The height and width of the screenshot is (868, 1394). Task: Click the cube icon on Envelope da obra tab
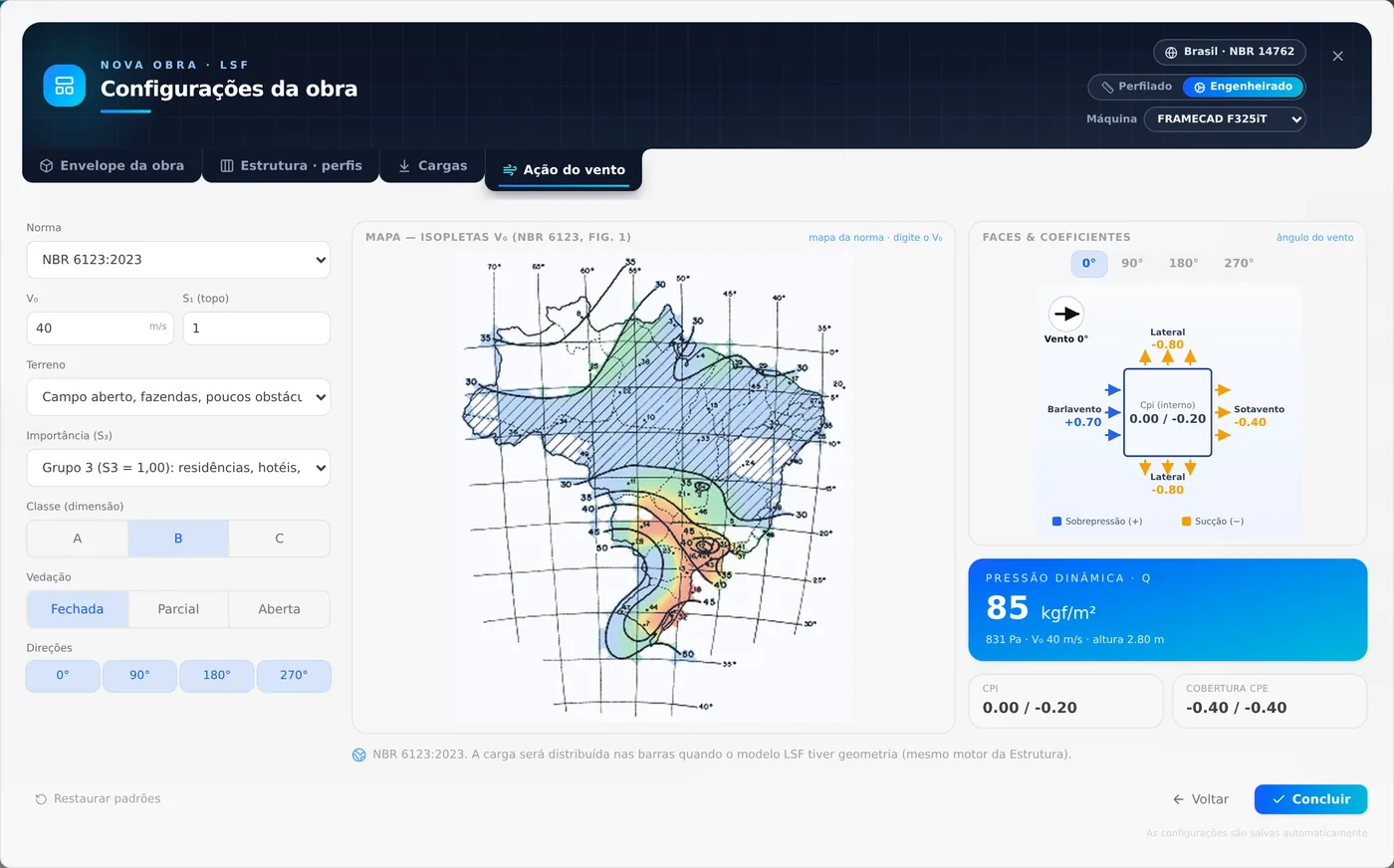click(x=46, y=166)
